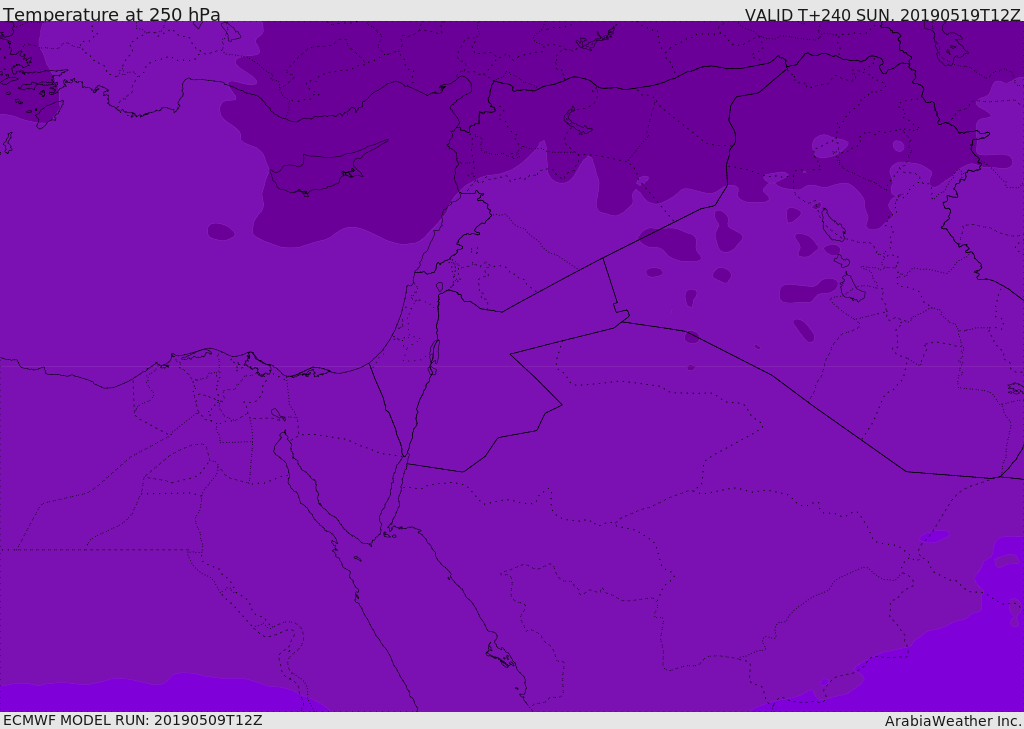
Task: Click the 'VALID T+240 SUN. 20190519T12Z' label
Action: point(882,15)
